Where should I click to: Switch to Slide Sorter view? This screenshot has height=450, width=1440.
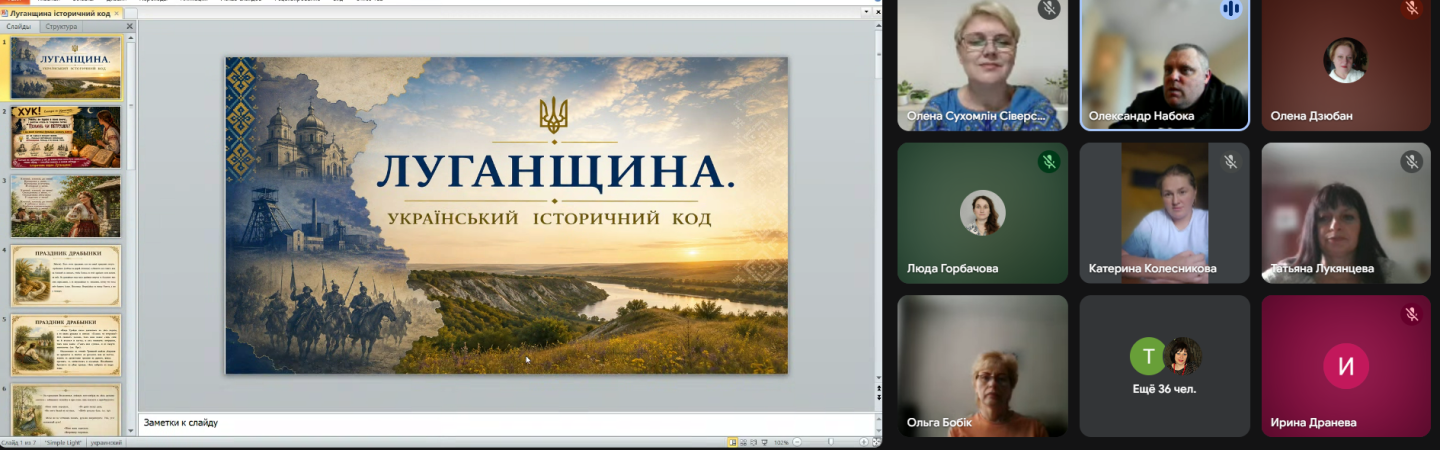[743, 442]
